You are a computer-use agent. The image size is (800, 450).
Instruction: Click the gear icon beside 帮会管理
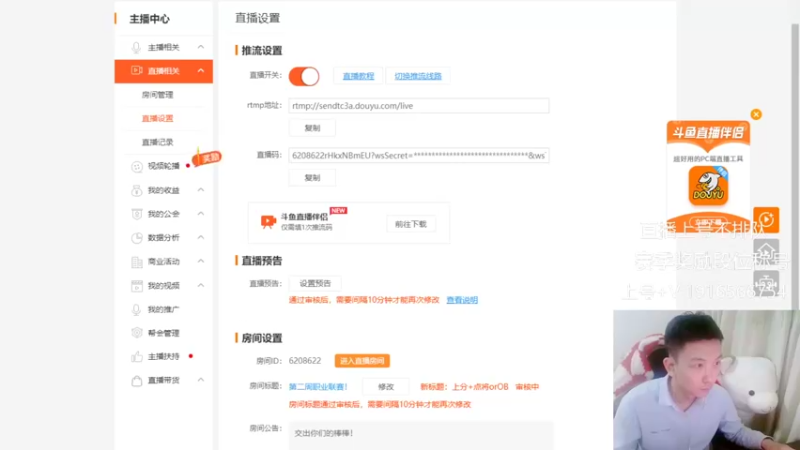(137, 333)
